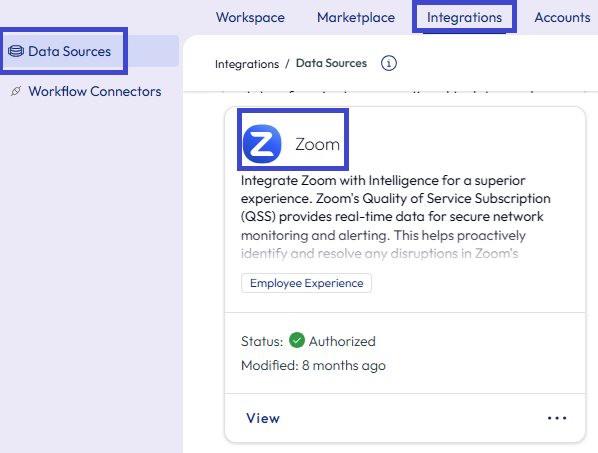The height and width of the screenshot is (453, 598).
Task: Click the info icon beside Data Sources
Action: click(389, 63)
